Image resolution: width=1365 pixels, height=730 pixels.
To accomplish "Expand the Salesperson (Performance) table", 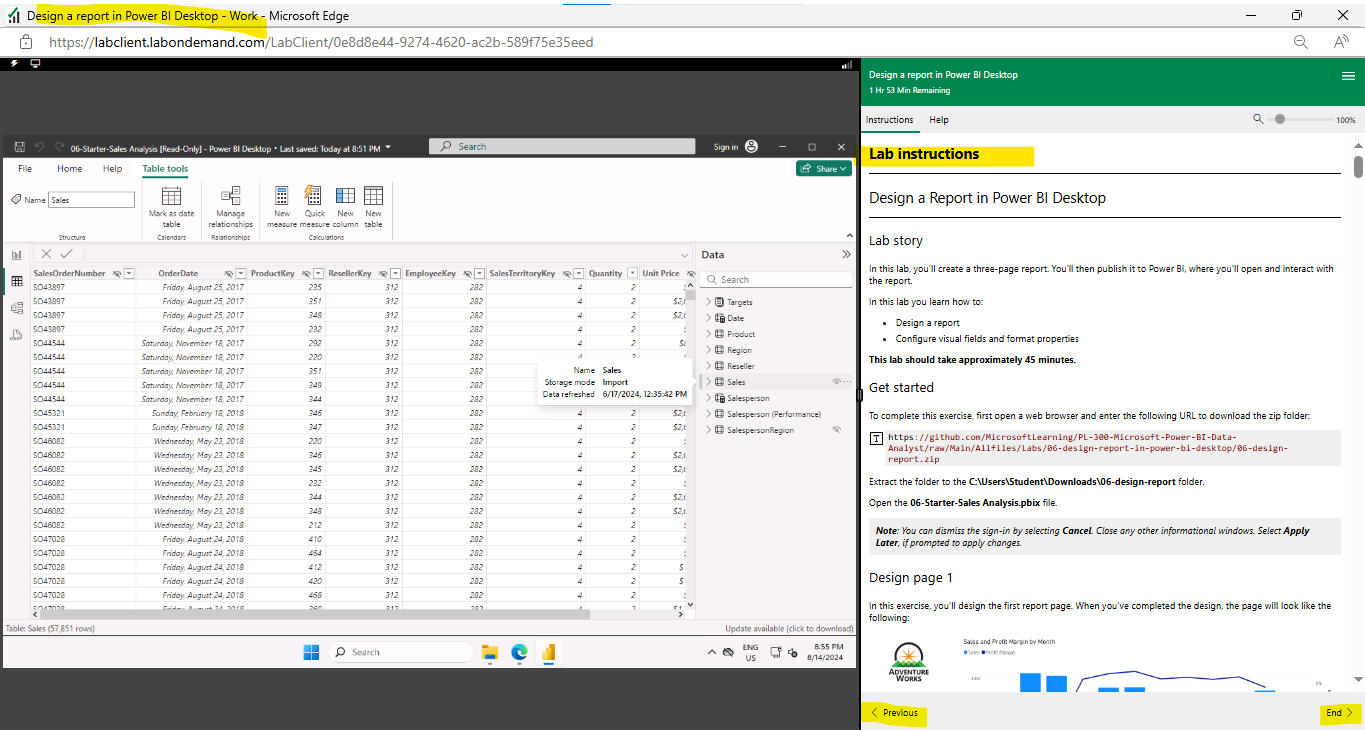I will tap(708, 414).
